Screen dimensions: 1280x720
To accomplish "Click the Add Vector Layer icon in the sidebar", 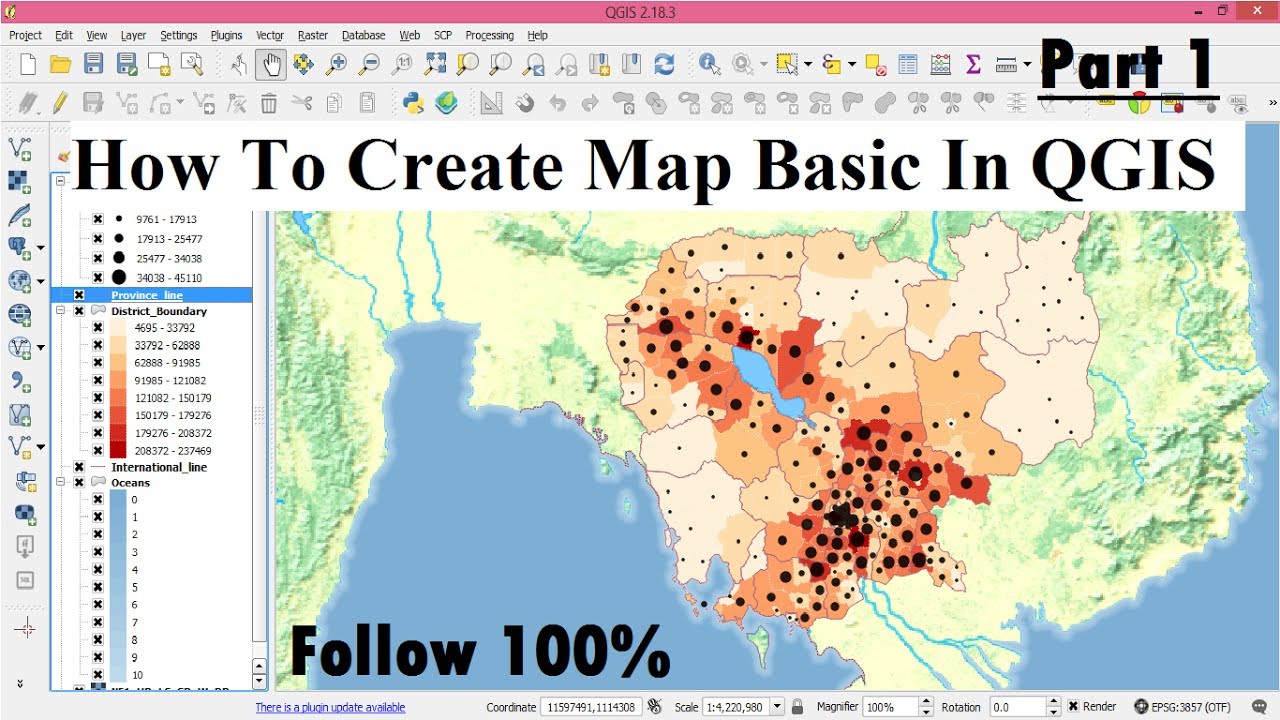I will click(x=20, y=149).
